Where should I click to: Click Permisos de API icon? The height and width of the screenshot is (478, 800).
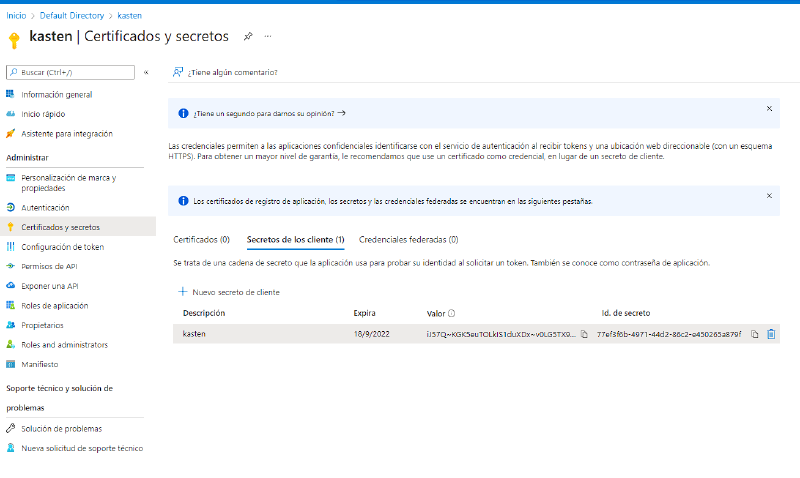point(10,266)
